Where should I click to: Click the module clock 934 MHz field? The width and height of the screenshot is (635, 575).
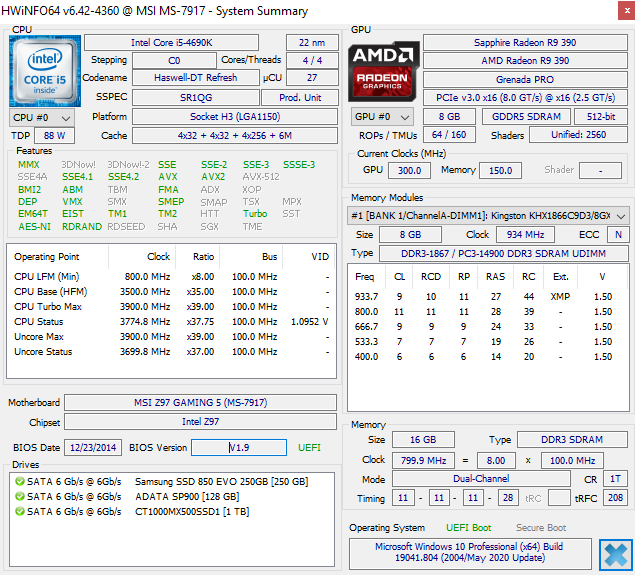point(525,234)
